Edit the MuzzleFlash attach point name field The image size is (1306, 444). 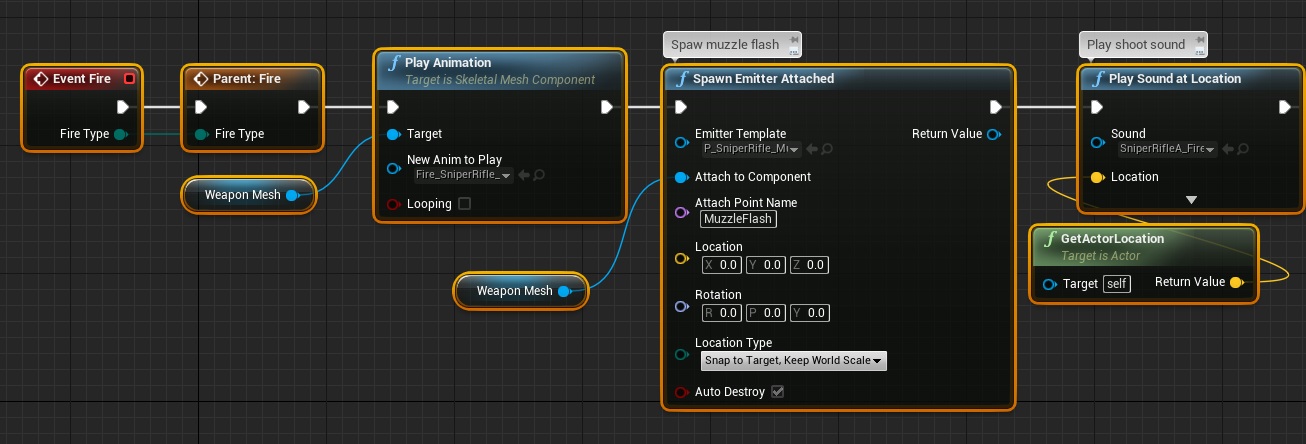(x=738, y=219)
